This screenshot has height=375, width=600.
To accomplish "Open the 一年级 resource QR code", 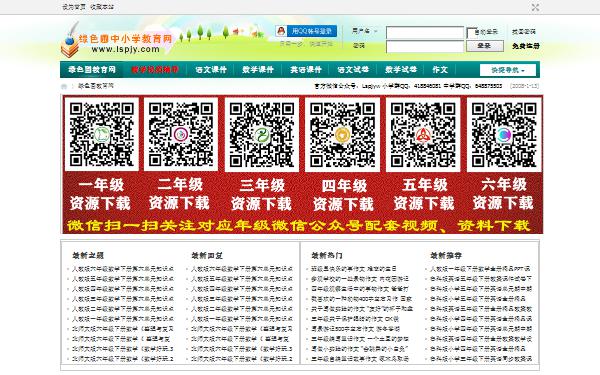I will pos(101,135).
